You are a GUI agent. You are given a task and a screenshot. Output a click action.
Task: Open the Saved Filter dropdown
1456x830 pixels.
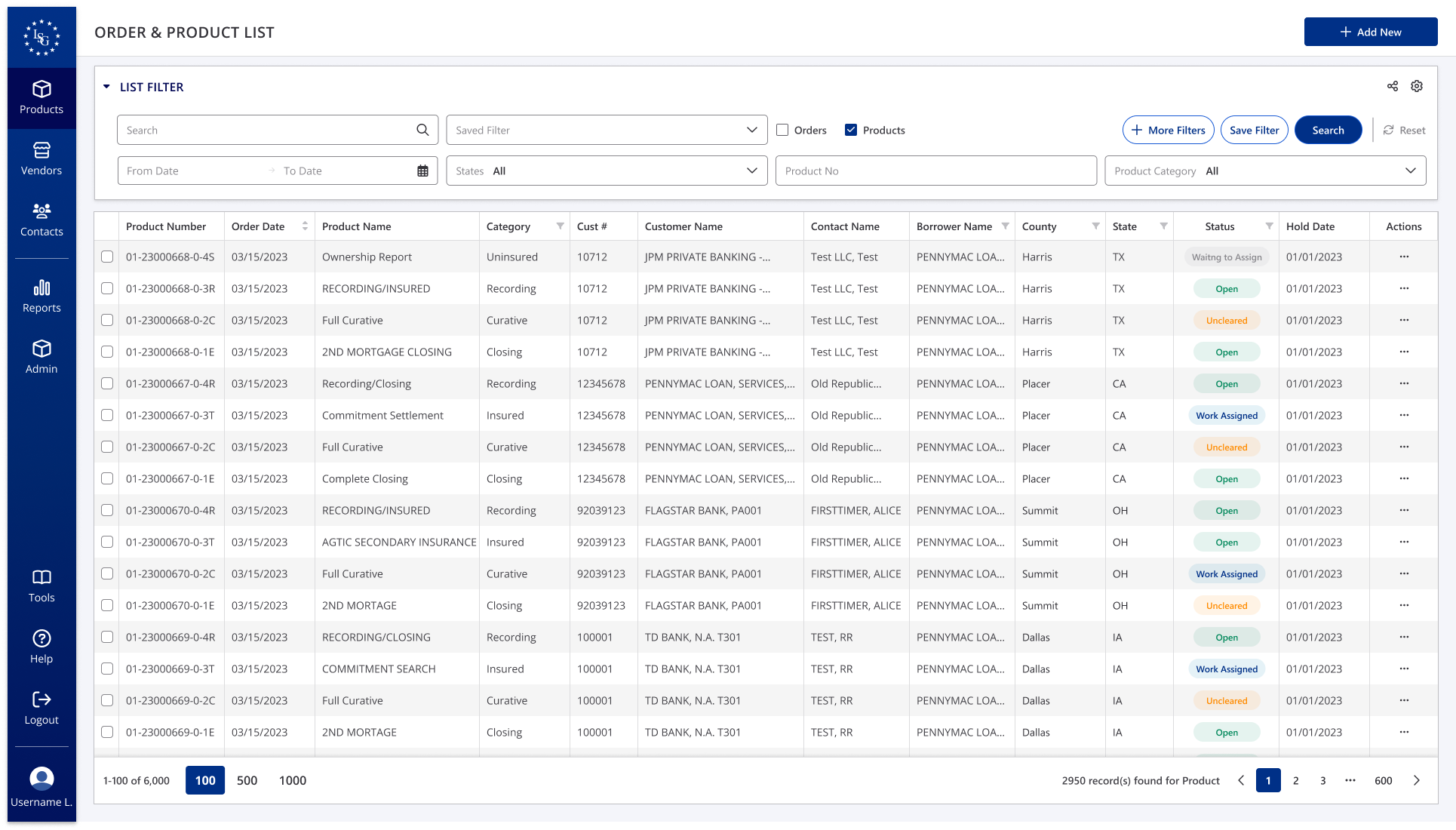tap(607, 131)
